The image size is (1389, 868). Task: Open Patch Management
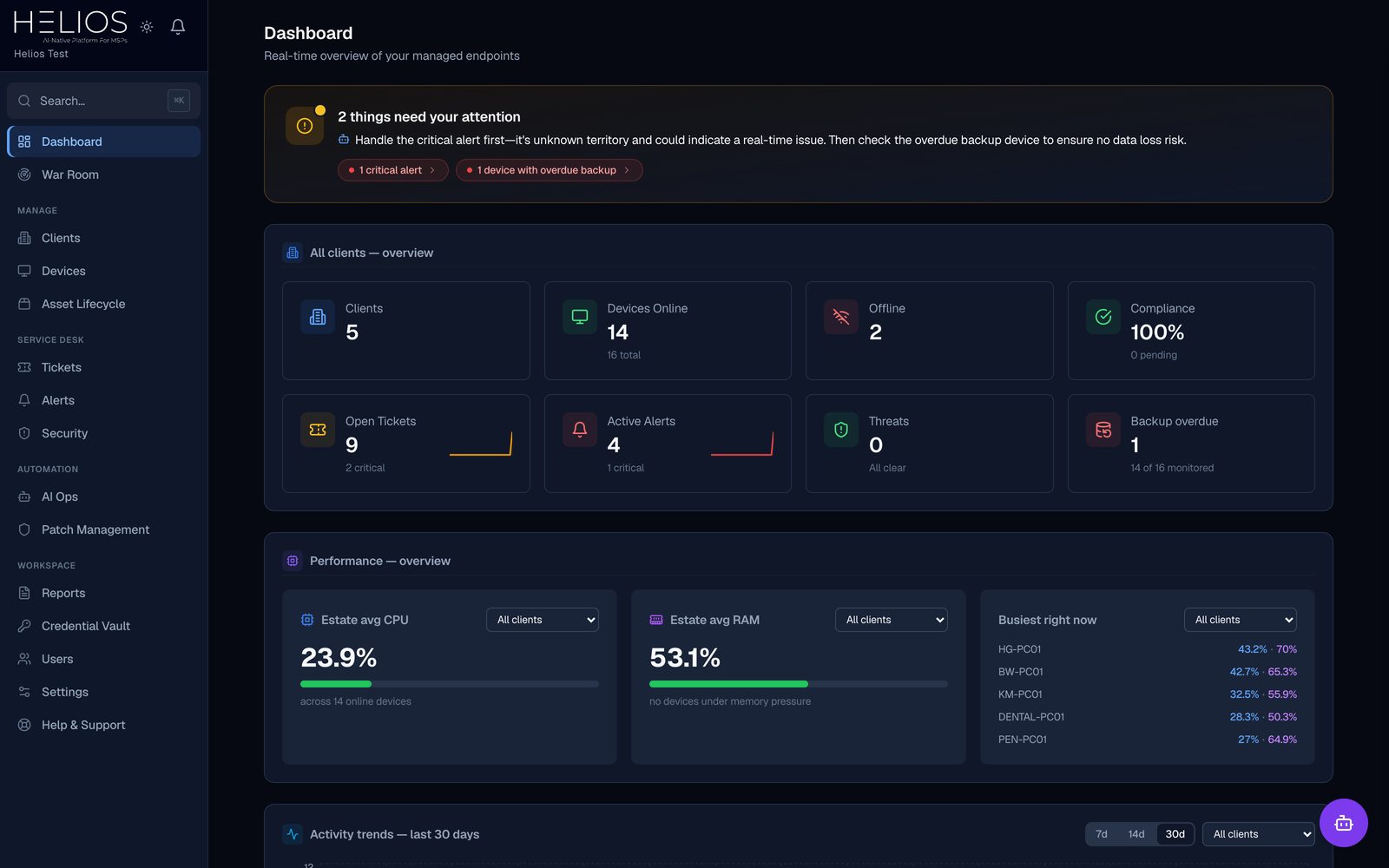coord(103,529)
